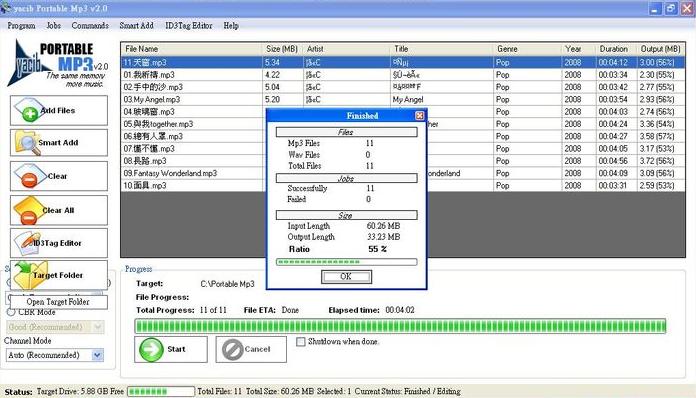Open the Good (Recommended) quality dropdown
Image resolution: width=696 pixels, height=398 pixels.
pos(98,327)
